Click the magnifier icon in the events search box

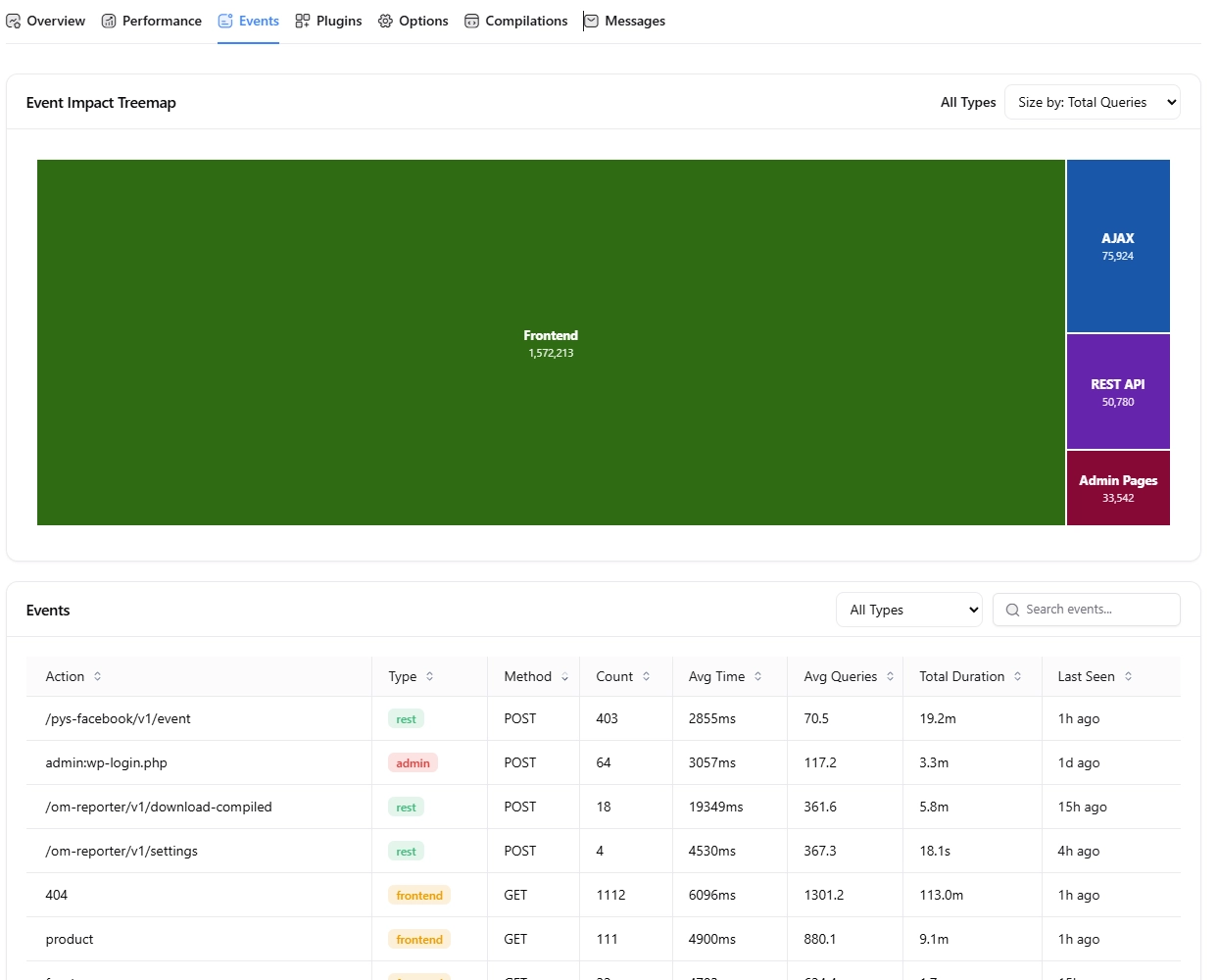click(1012, 610)
